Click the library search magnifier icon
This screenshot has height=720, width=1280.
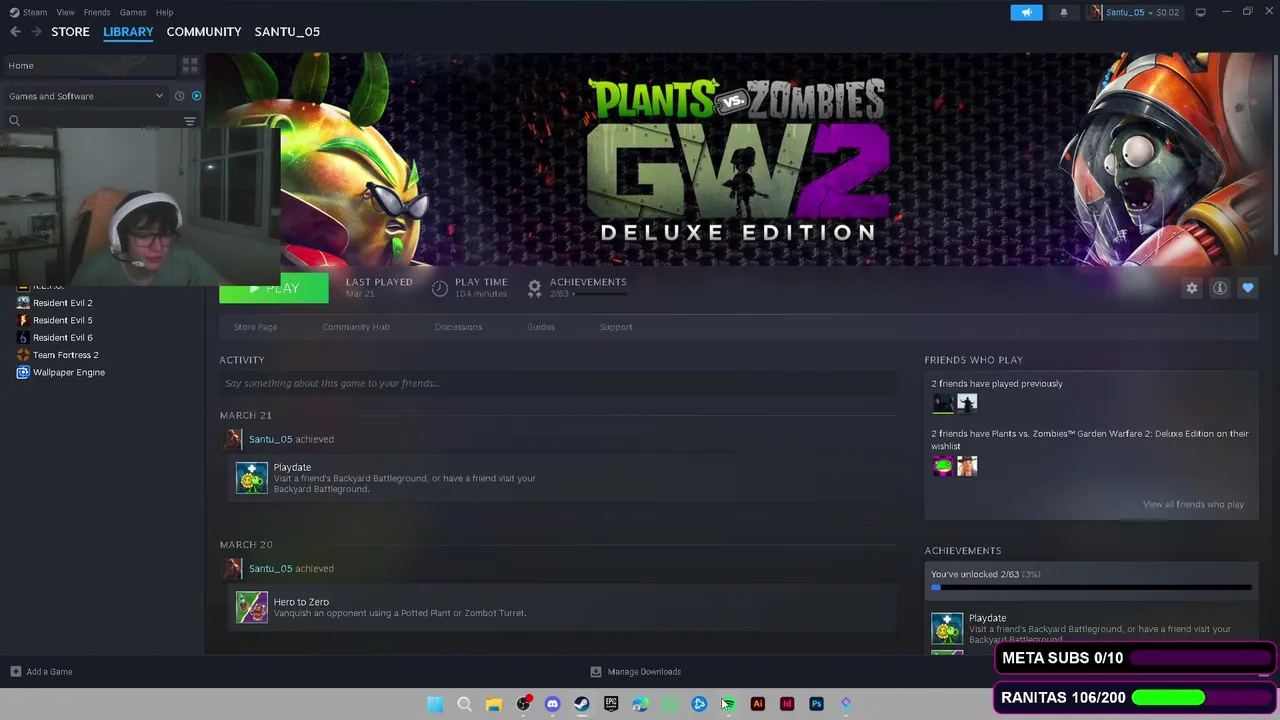coord(14,121)
